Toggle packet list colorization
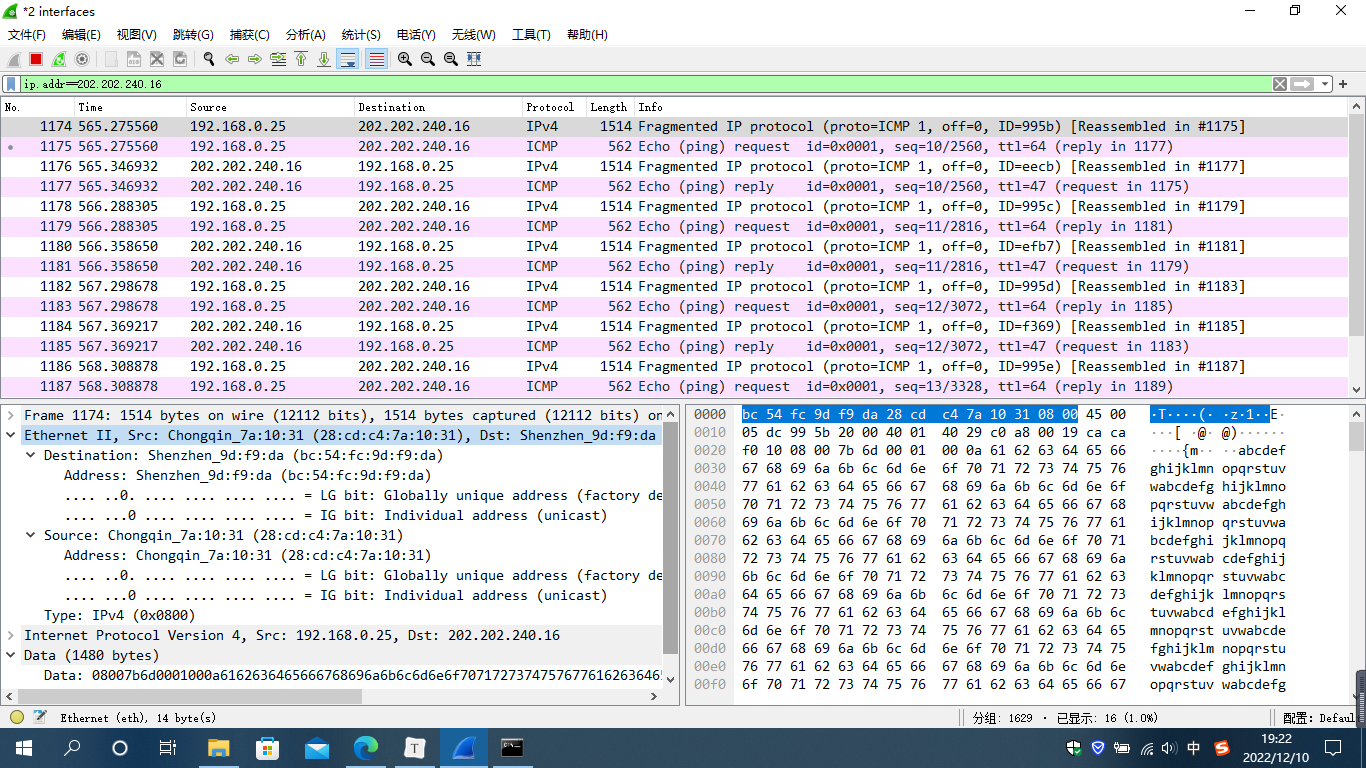Viewport: 1366px width, 768px height. (x=374, y=59)
